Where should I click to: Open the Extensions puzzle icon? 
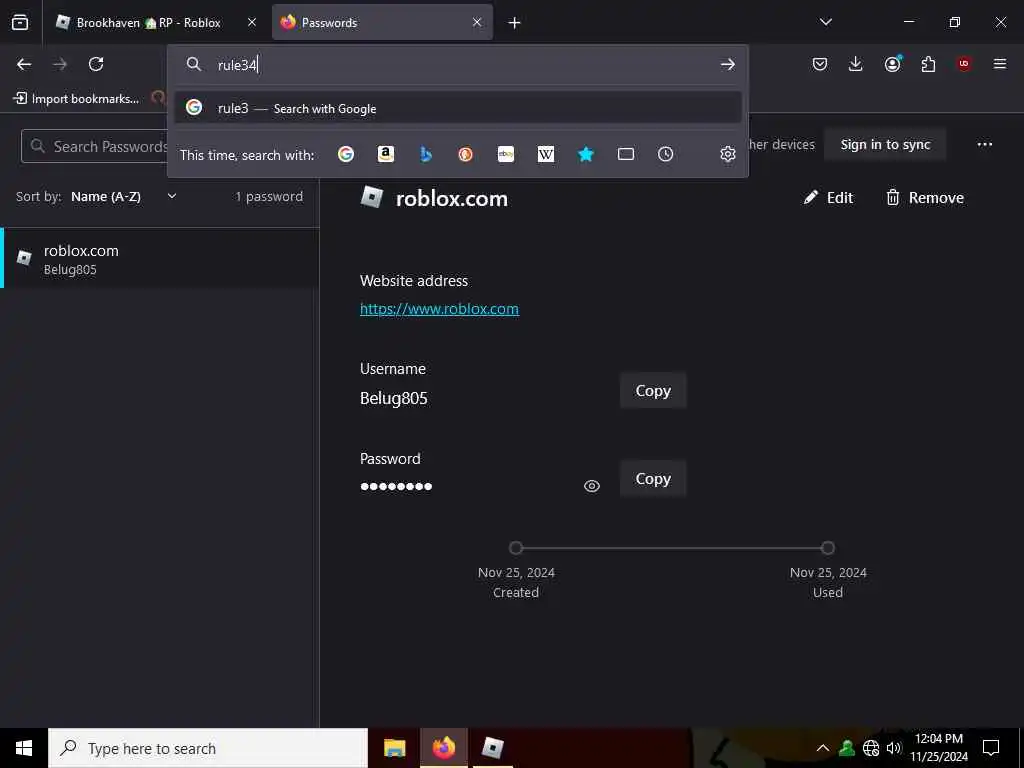(928, 64)
